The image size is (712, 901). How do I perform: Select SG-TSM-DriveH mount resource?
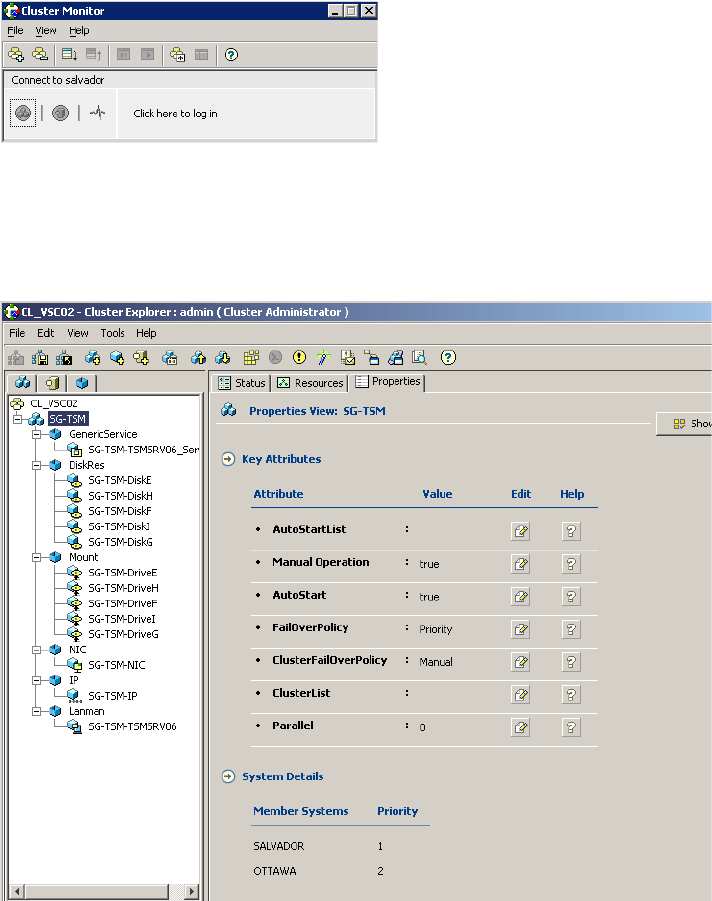pos(123,588)
